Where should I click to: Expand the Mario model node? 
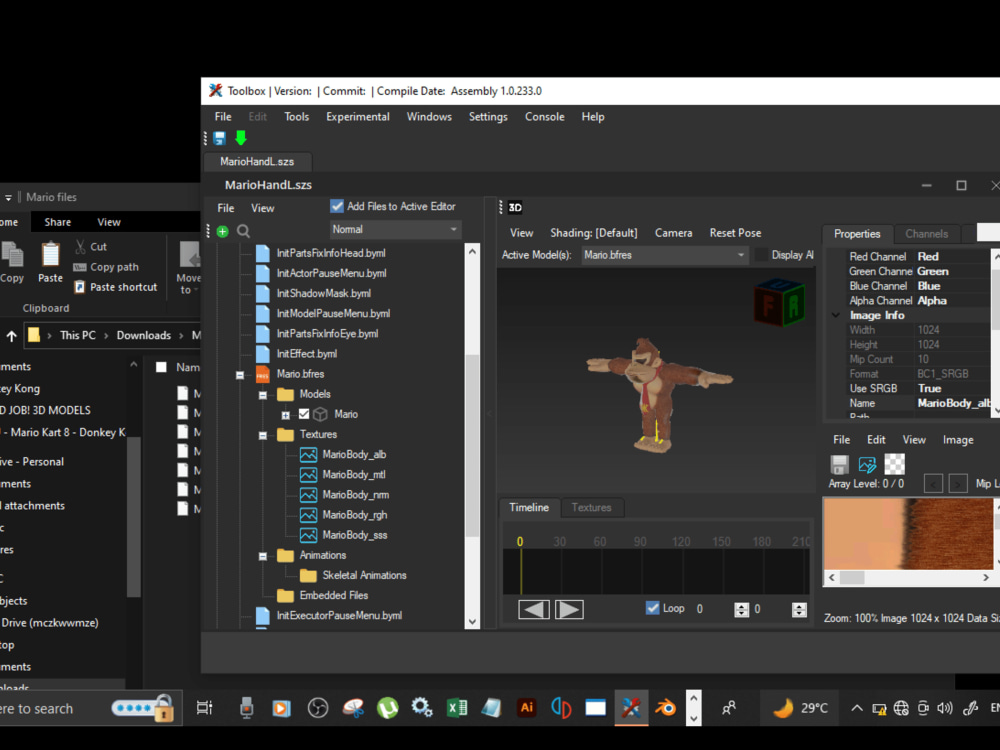286,415
